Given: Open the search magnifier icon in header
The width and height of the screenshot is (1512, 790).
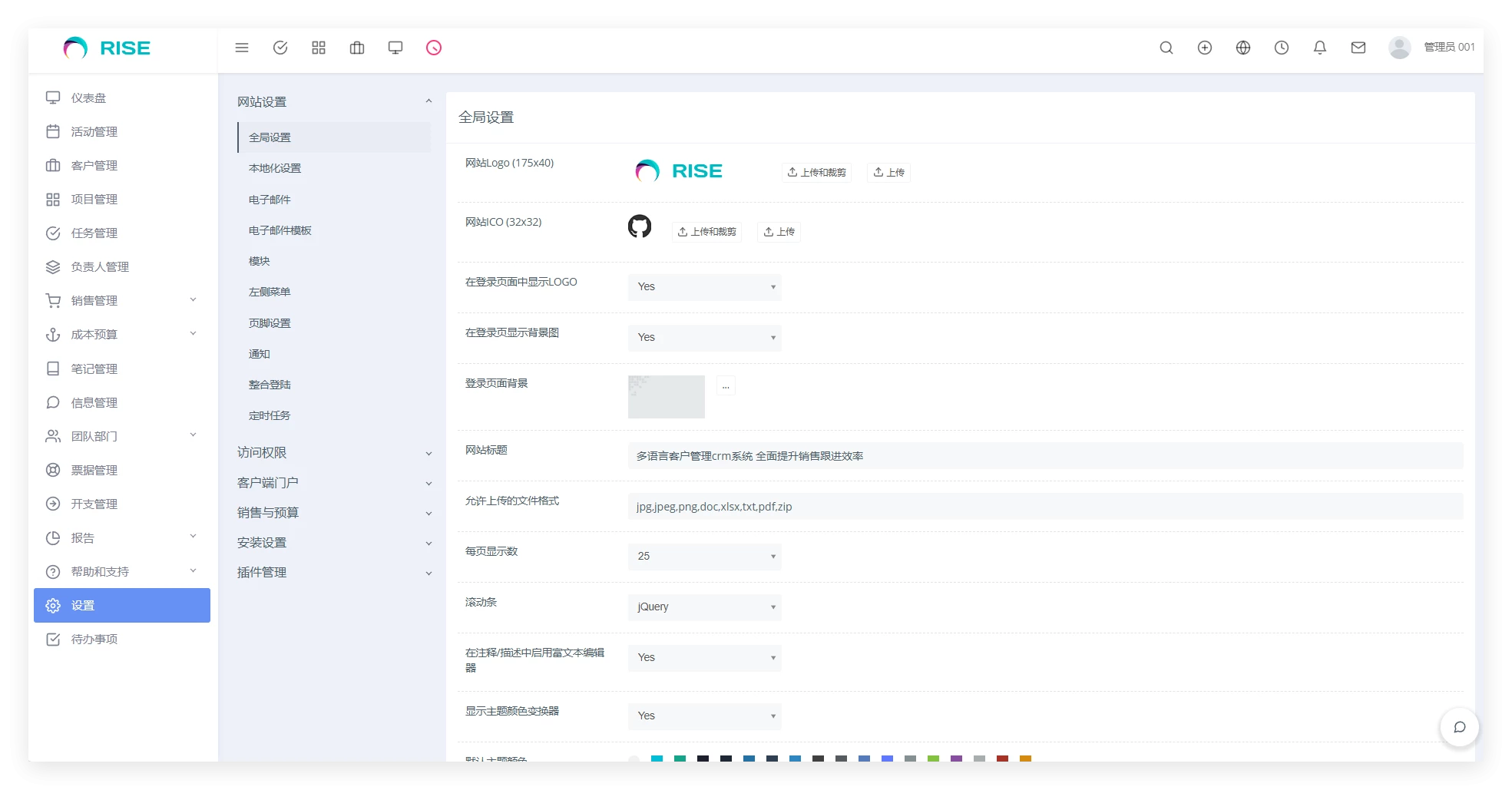Looking at the screenshot, I should pyautogui.click(x=1166, y=48).
